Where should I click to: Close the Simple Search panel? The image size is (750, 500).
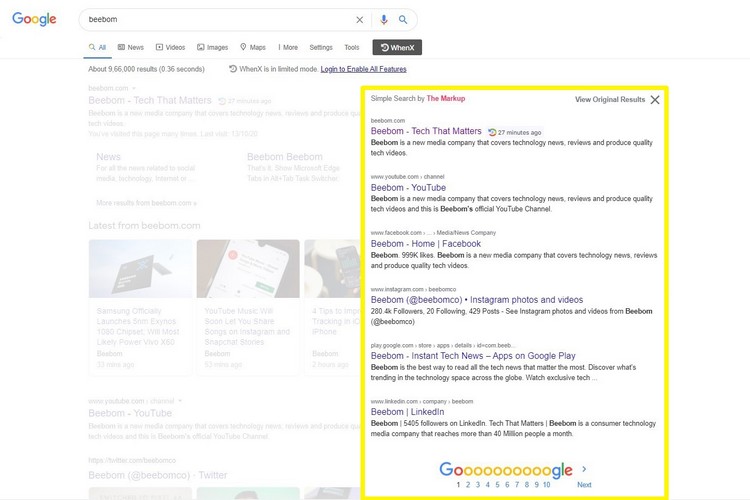pos(655,100)
